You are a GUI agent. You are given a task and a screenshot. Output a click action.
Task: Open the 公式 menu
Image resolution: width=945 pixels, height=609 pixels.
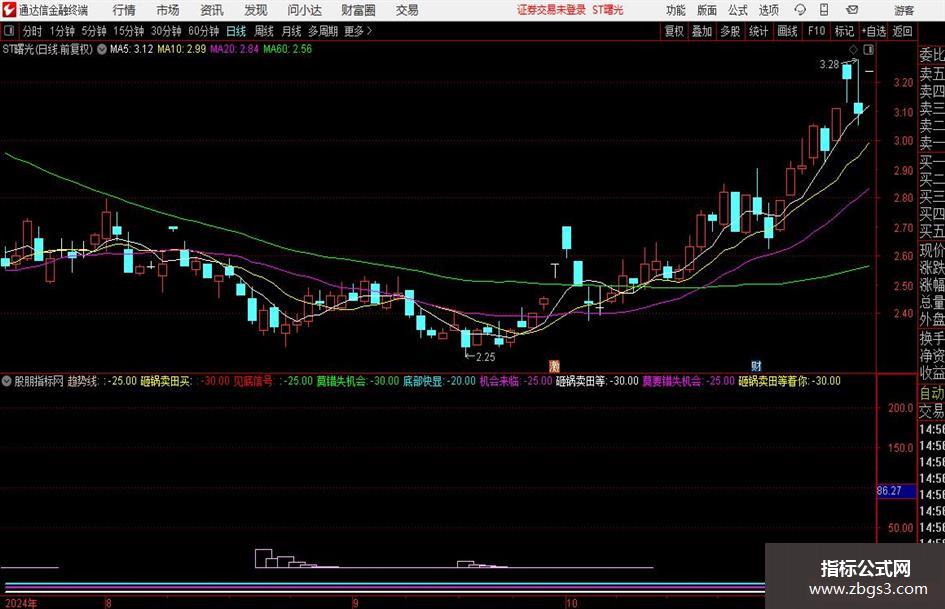[738, 10]
